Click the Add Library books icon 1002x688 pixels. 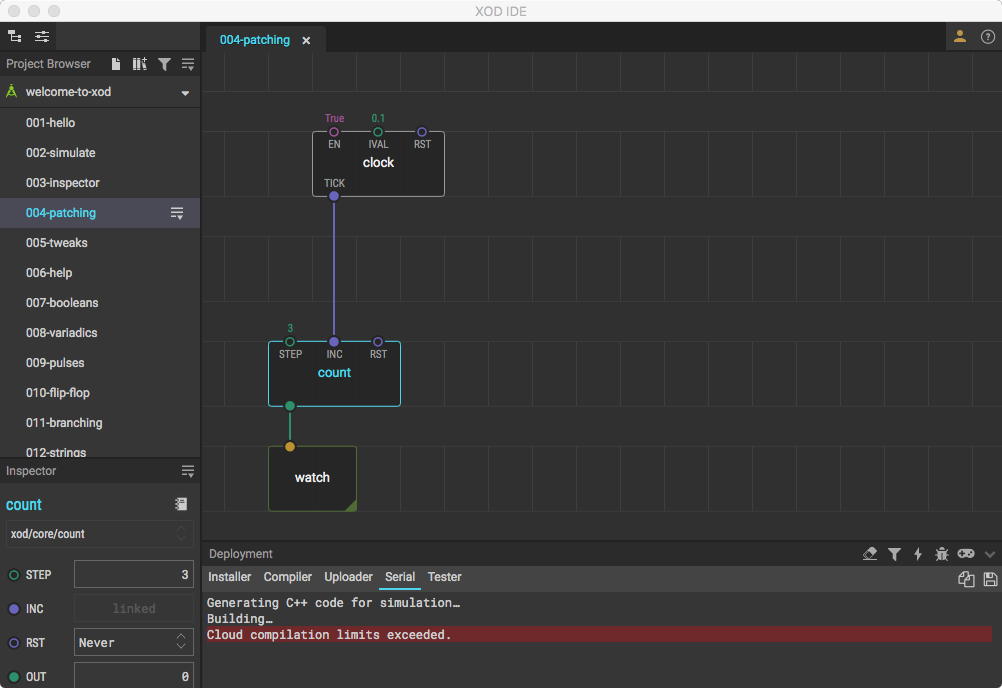140,64
